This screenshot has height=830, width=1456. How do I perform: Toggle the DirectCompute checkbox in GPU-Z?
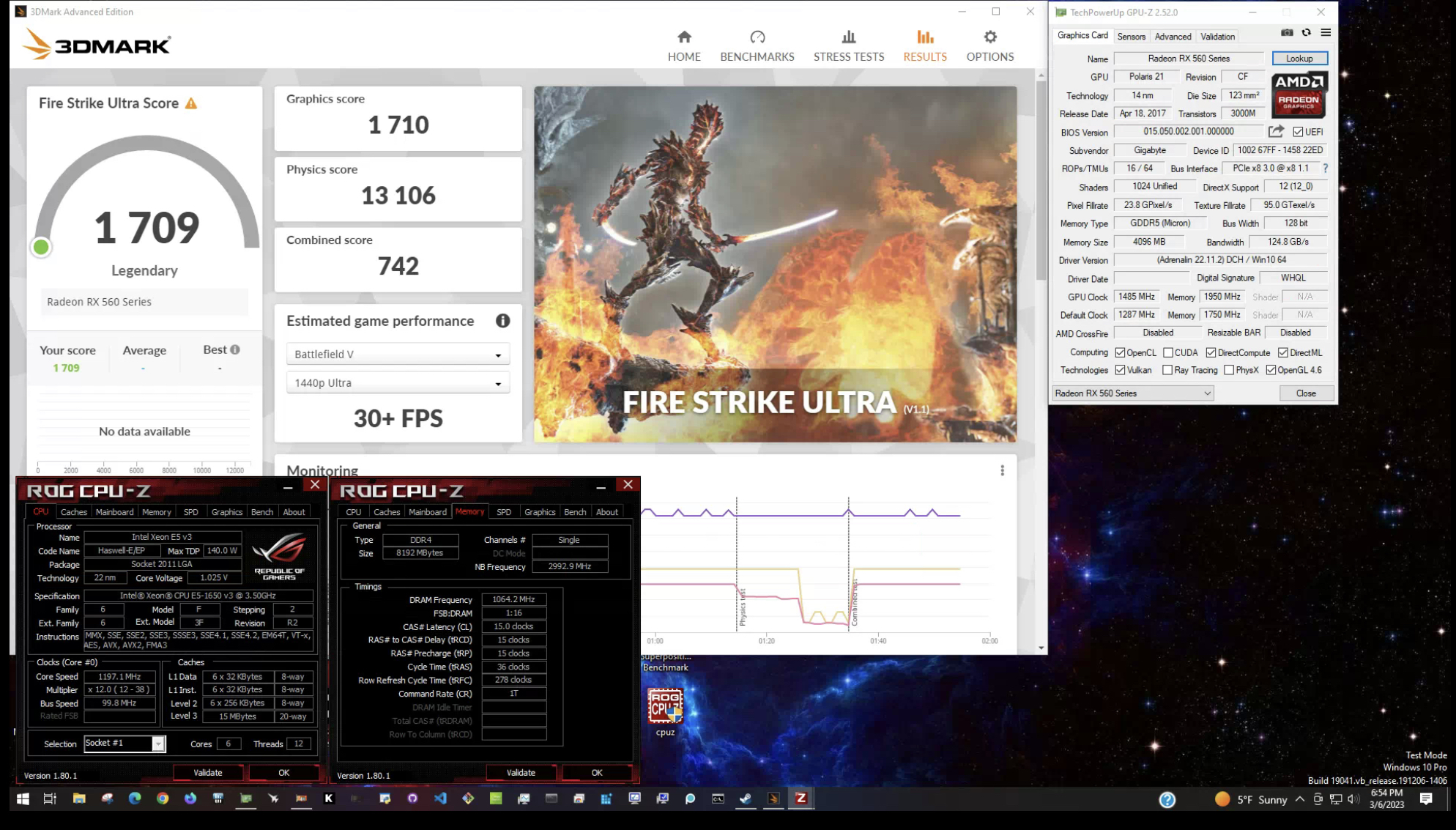(1211, 352)
